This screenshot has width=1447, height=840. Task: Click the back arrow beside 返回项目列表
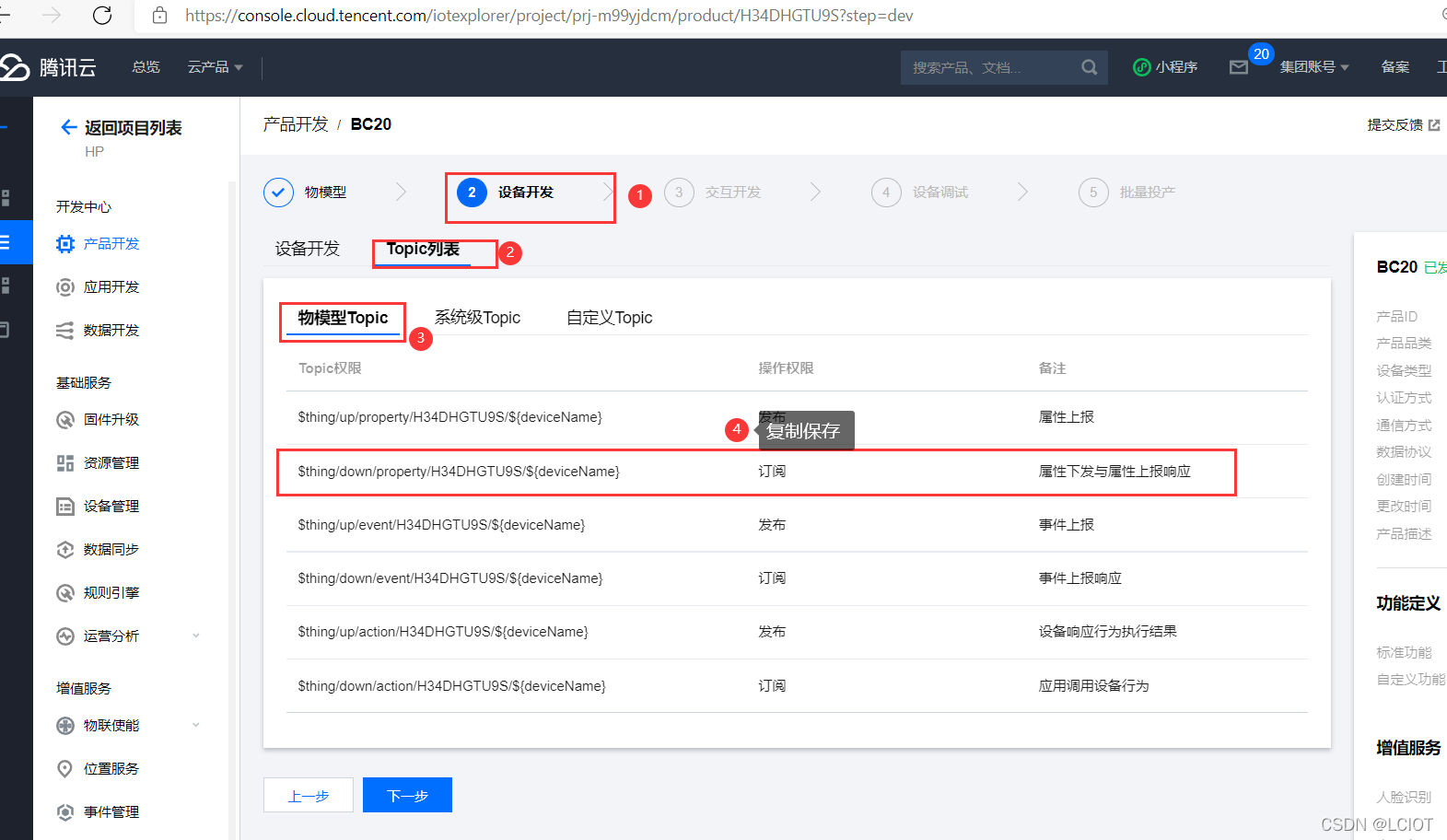click(x=68, y=127)
